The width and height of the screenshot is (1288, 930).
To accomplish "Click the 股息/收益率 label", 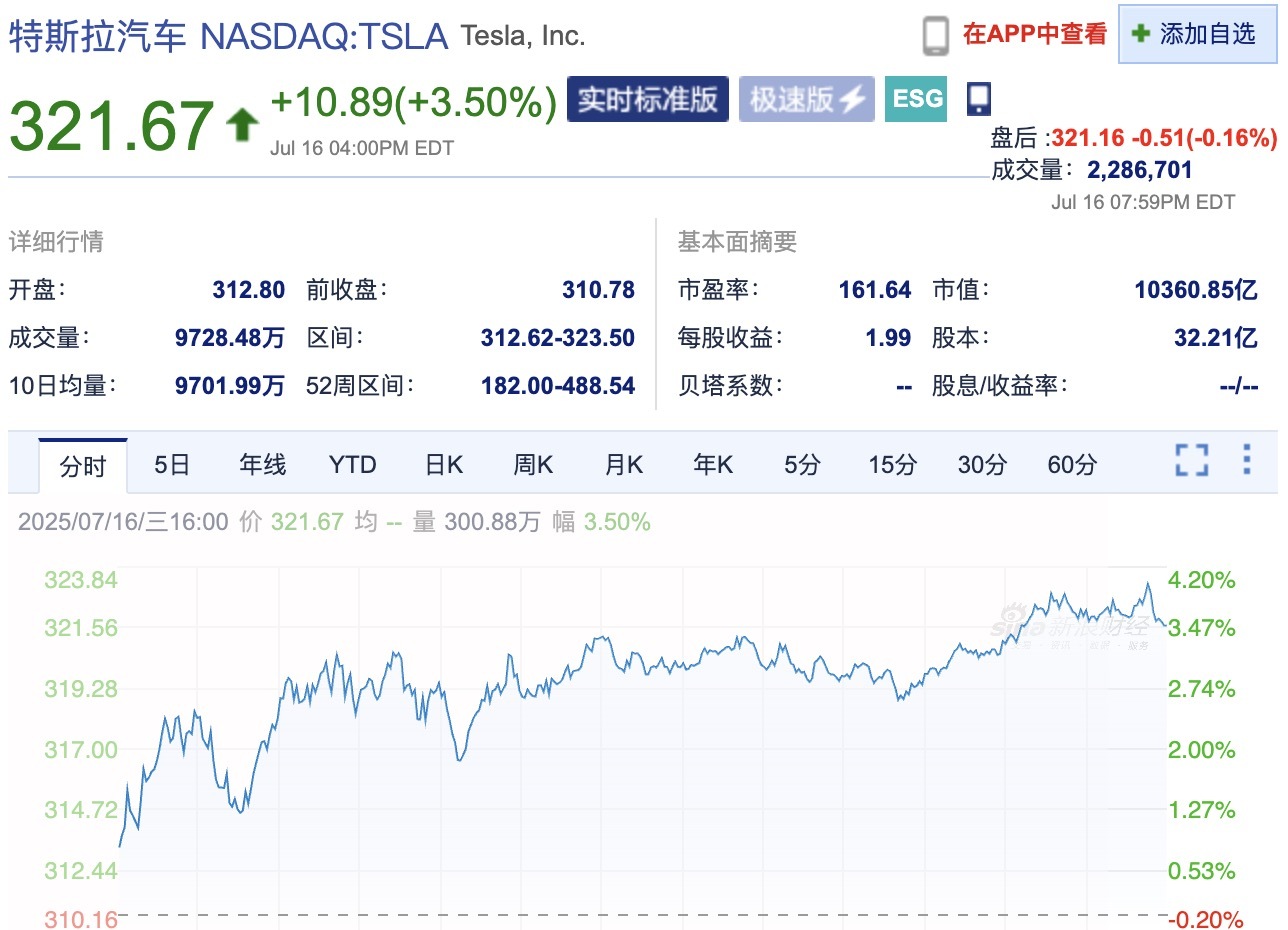I will click(x=1000, y=385).
